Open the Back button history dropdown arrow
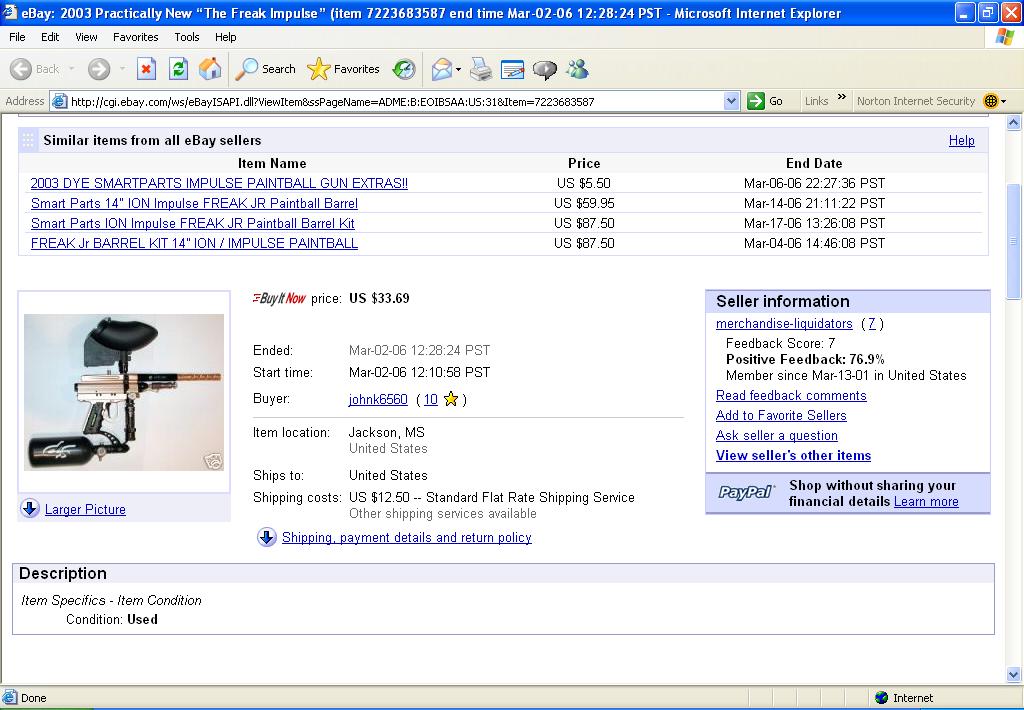The height and width of the screenshot is (710, 1024). [x=71, y=69]
